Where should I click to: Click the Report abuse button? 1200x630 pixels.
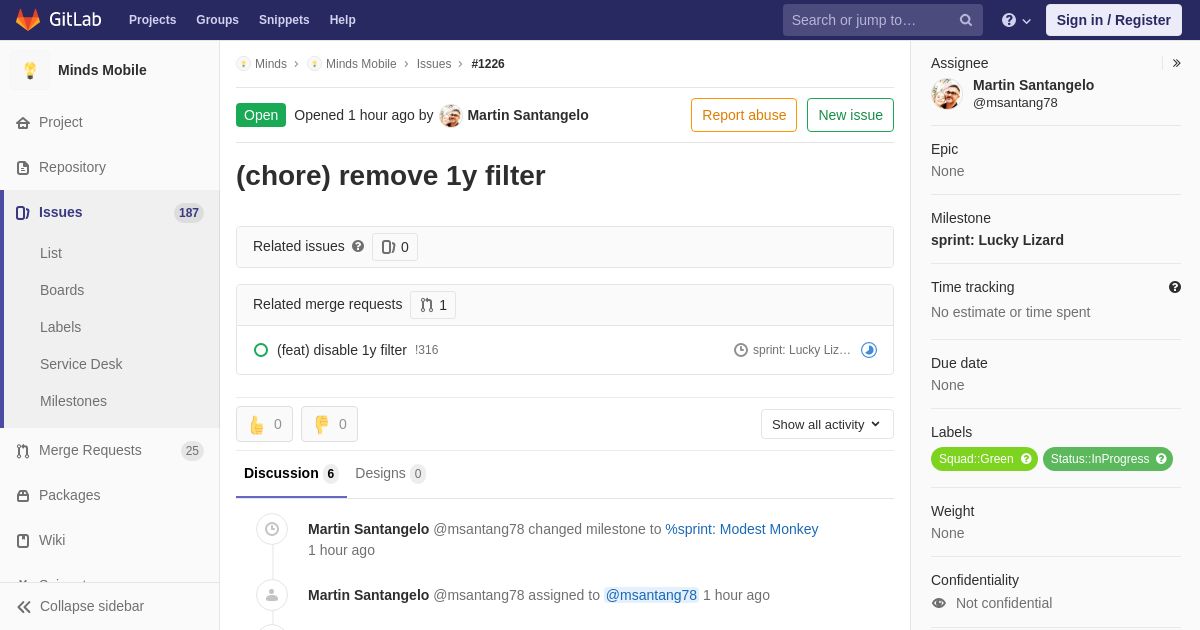(744, 115)
